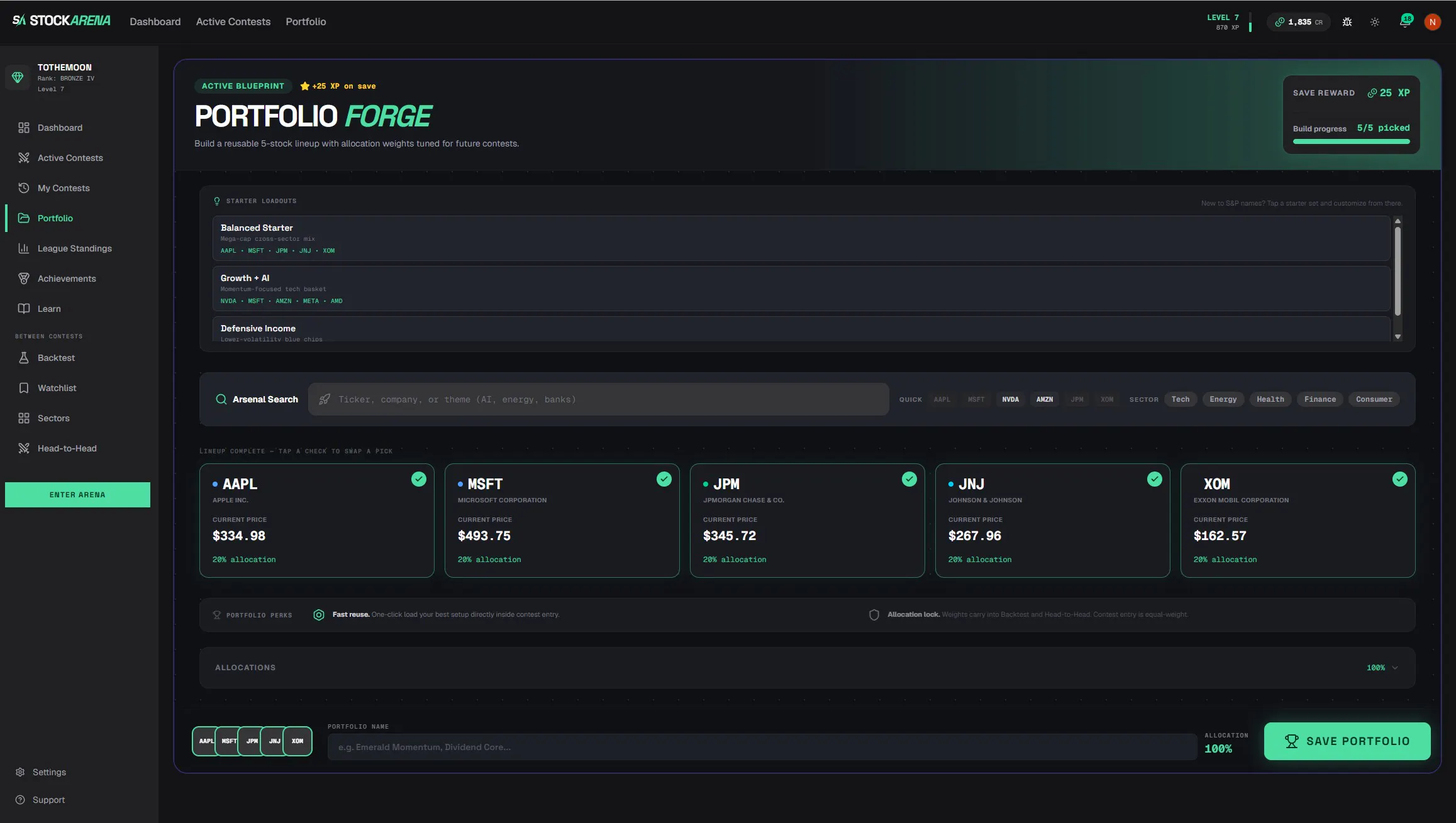Load the Growth + AI loadout

click(801, 289)
